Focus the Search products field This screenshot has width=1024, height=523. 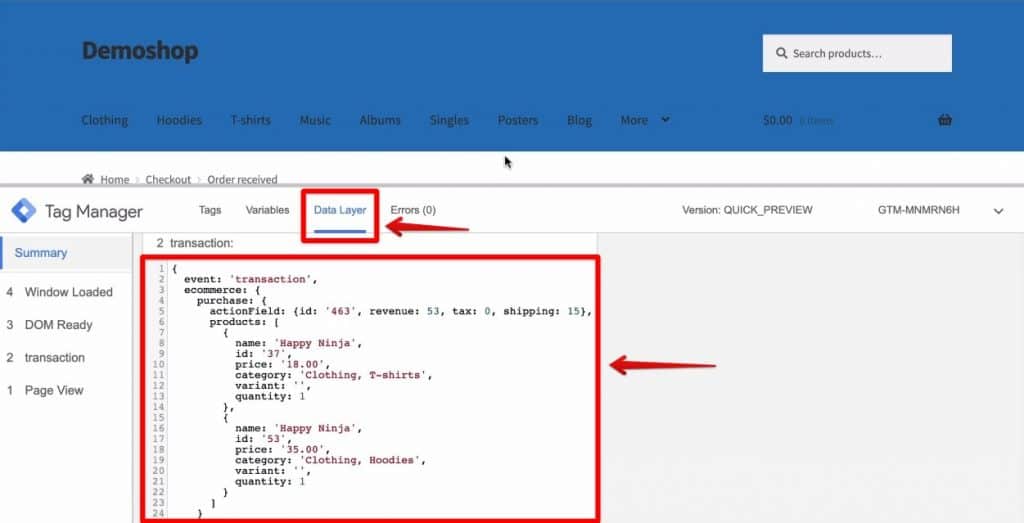pos(857,54)
